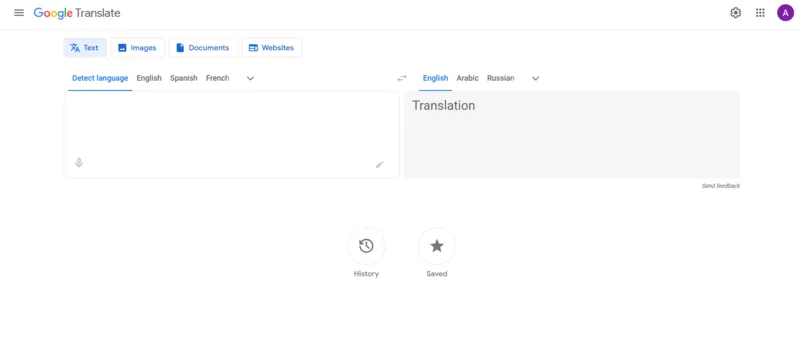Select English as target language
The image size is (800, 362).
click(x=435, y=78)
